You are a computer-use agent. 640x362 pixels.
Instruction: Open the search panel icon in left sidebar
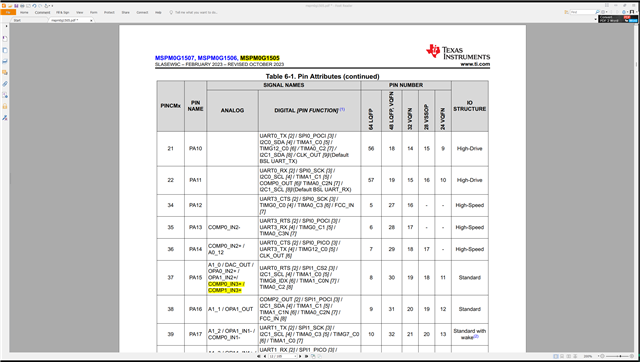pyautogui.click(x=5, y=95)
